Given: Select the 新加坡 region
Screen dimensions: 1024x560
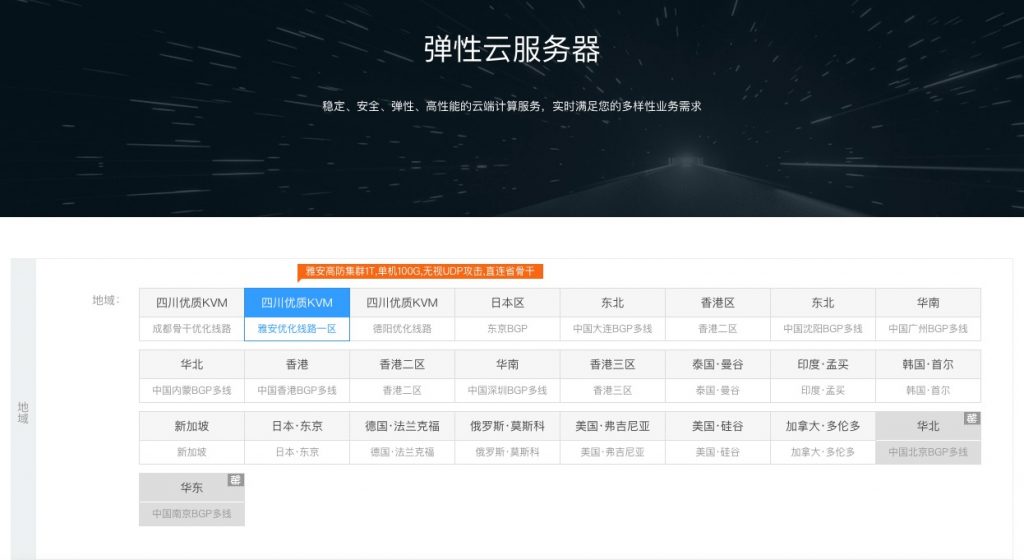Looking at the screenshot, I should pyautogui.click(x=192, y=438).
